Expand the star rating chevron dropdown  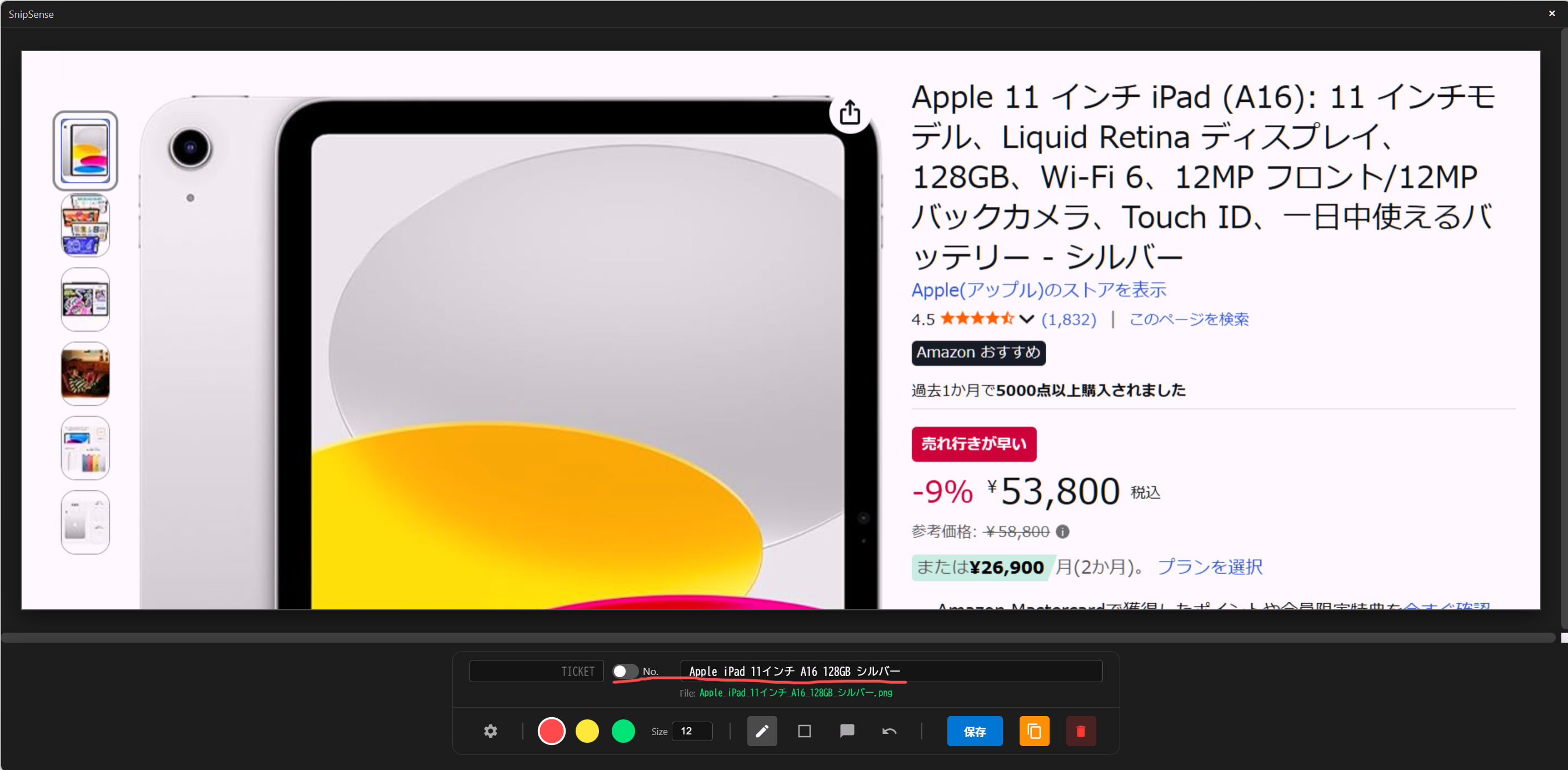pyautogui.click(x=1026, y=319)
